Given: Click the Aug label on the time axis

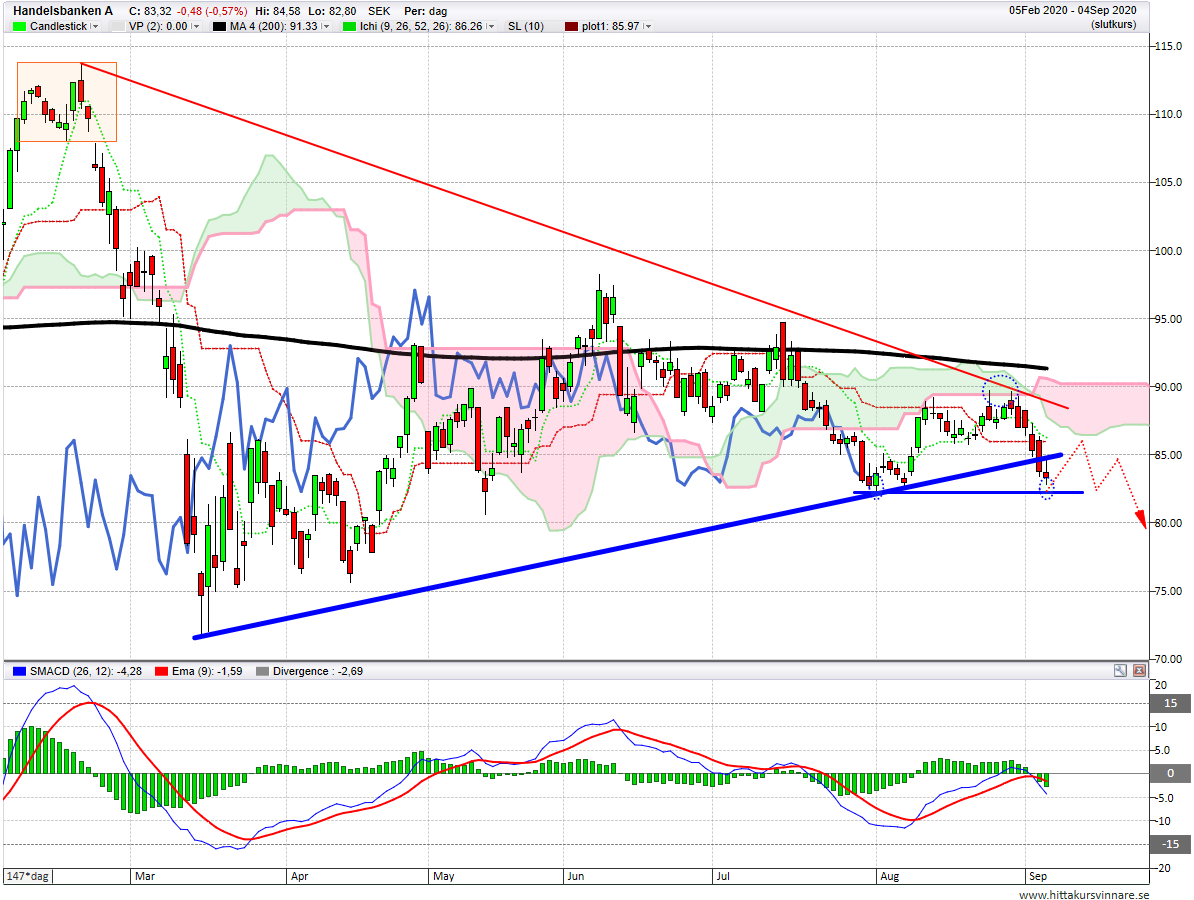Looking at the screenshot, I should [889, 876].
